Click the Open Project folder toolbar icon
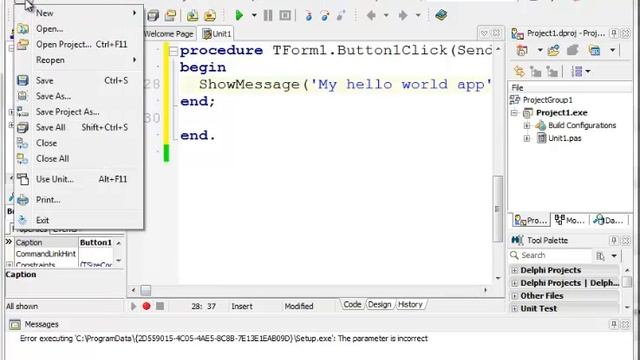This screenshot has height=360, width=640. 170,16
